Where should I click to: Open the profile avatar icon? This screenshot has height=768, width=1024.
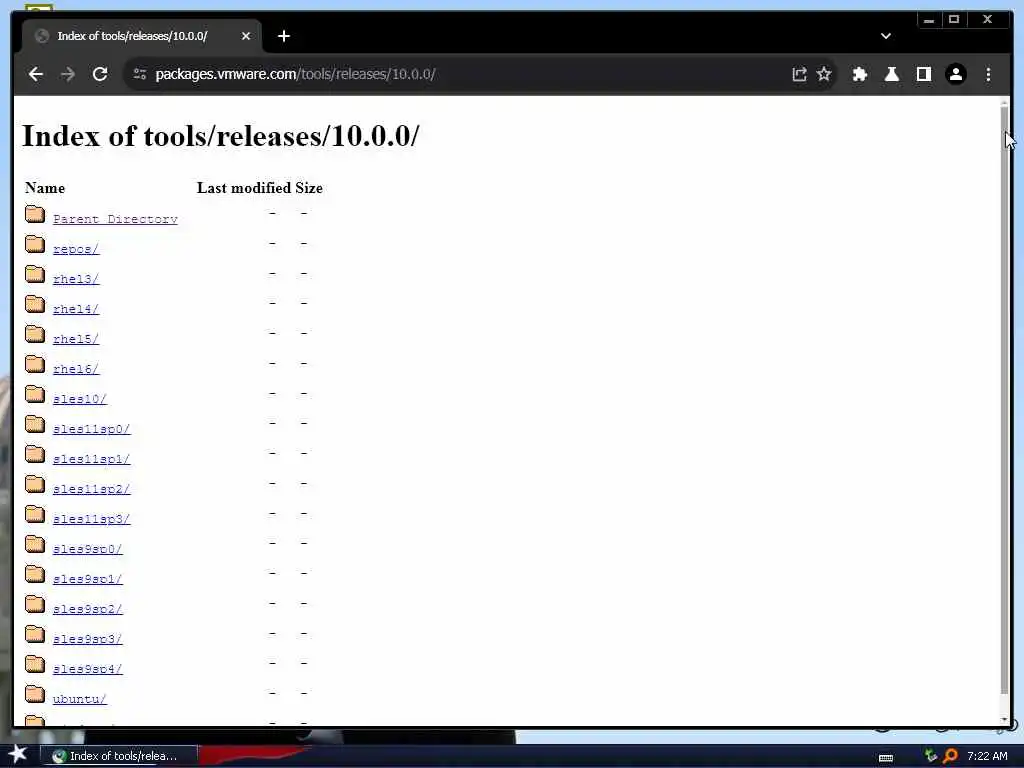pyautogui.click(x=955, y=74)
